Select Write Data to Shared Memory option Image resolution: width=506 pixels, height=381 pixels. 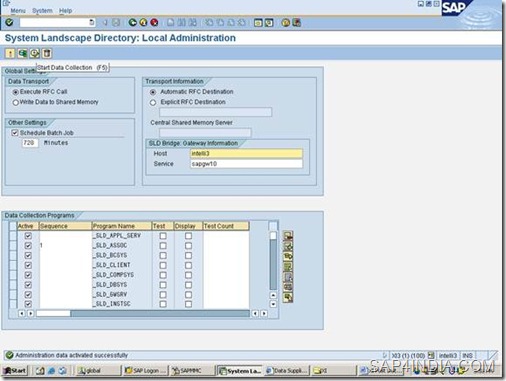pyautogui.click(x=15, y=102)
